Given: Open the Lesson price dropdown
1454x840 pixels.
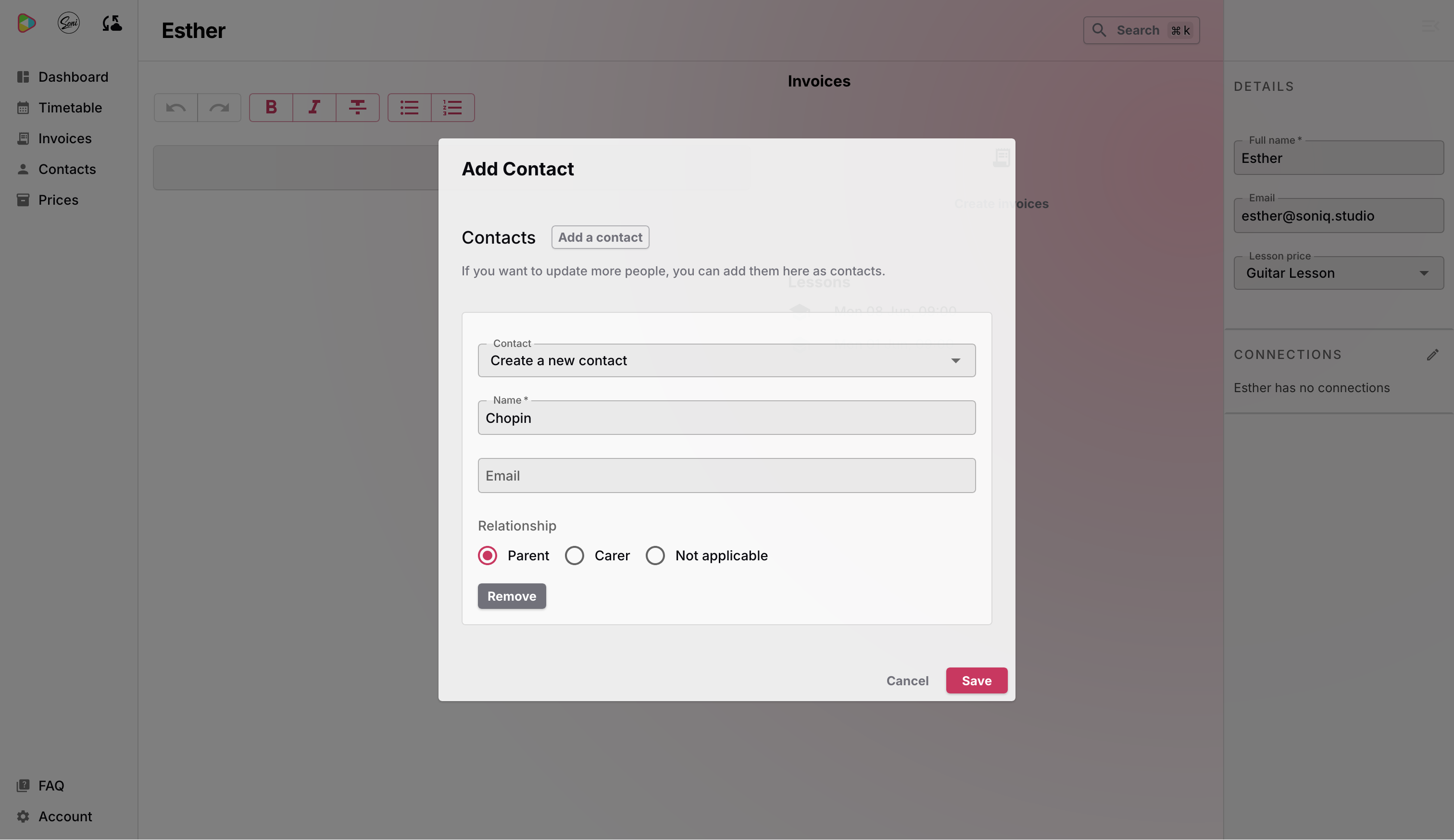Looking at the screenshot, I should coord(1339,273).
